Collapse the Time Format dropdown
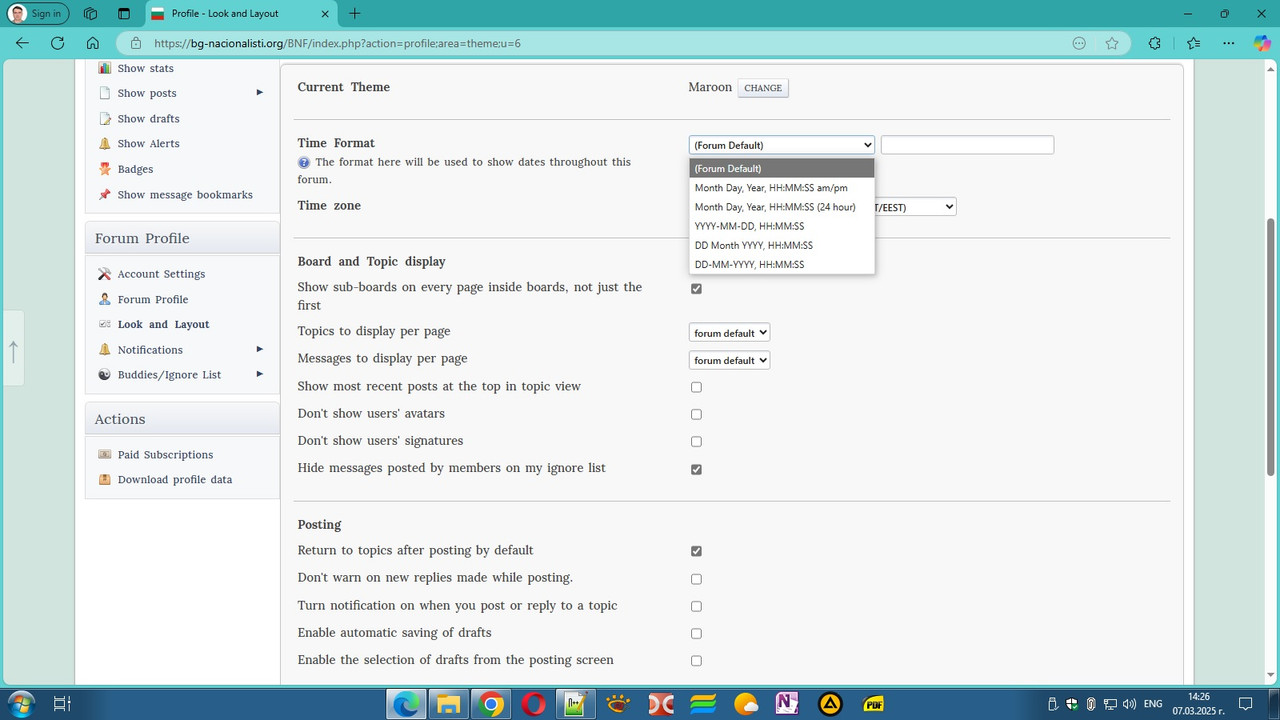The width and height of the screenshot is (1280, 720). tap(781, 145)
